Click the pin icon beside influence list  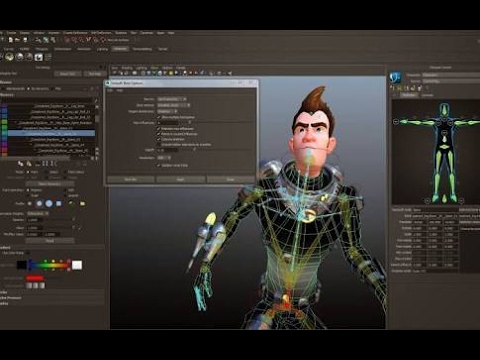pyautogui.click(x=97, y=101)
